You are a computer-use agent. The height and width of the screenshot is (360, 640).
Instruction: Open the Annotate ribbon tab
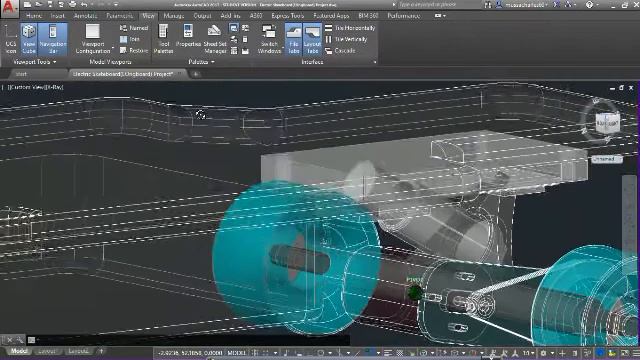pyautogui.click(x=85, y=16)
